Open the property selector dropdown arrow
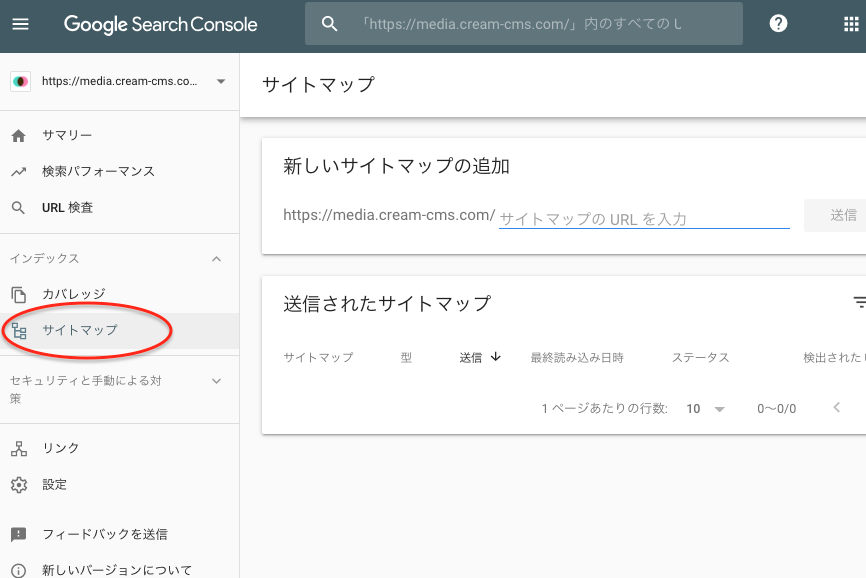 pos(221,82)
